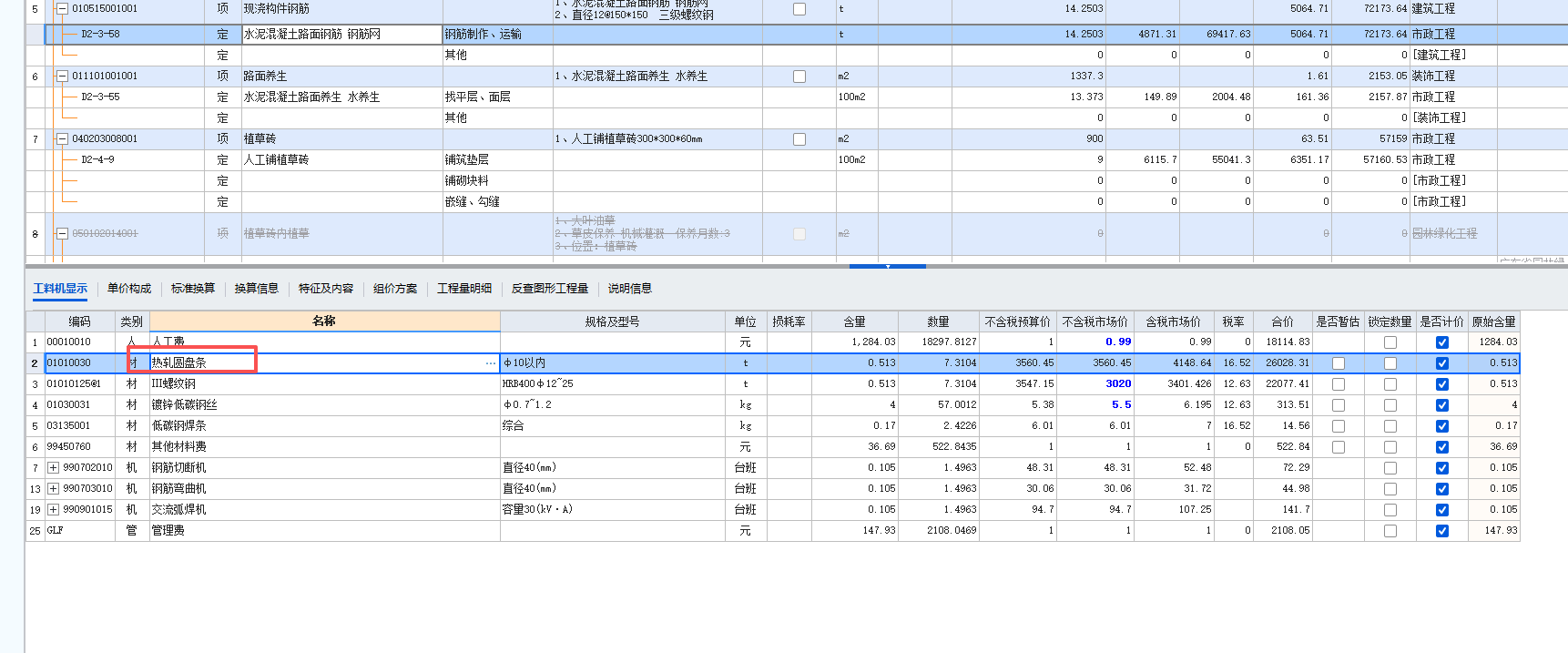Image resolution: width=1568 pixels, height=653 pixels.
Task: Click the pane splitter collapse handle
Action: point(888,266)
